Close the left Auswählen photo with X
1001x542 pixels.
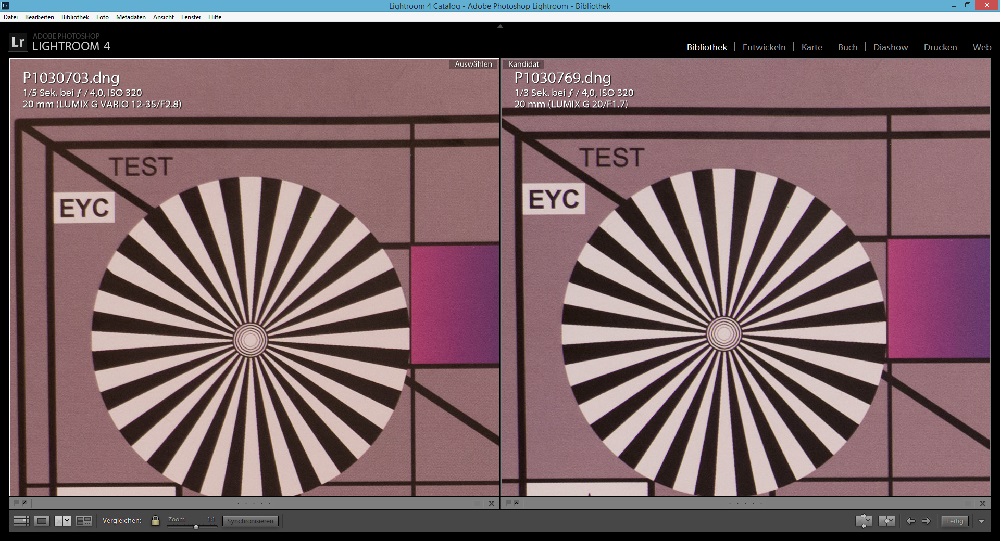point(491,504)
